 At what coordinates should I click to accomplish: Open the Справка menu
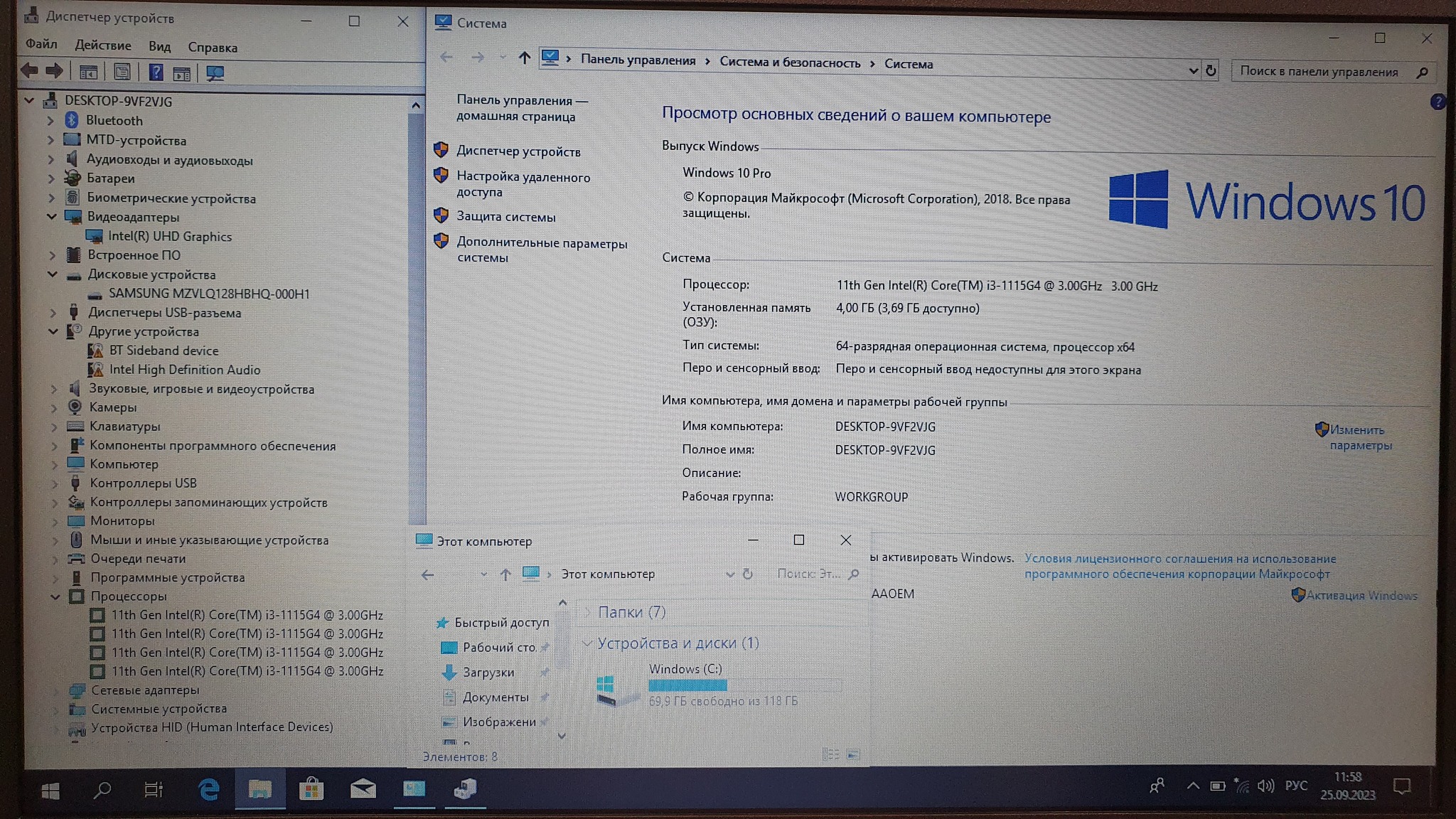[213, 48]
